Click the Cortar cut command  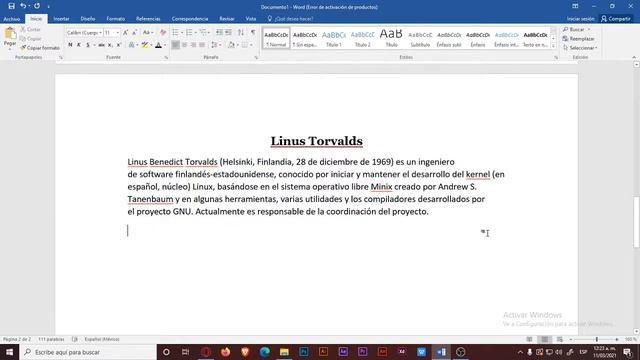pos(31,29)
